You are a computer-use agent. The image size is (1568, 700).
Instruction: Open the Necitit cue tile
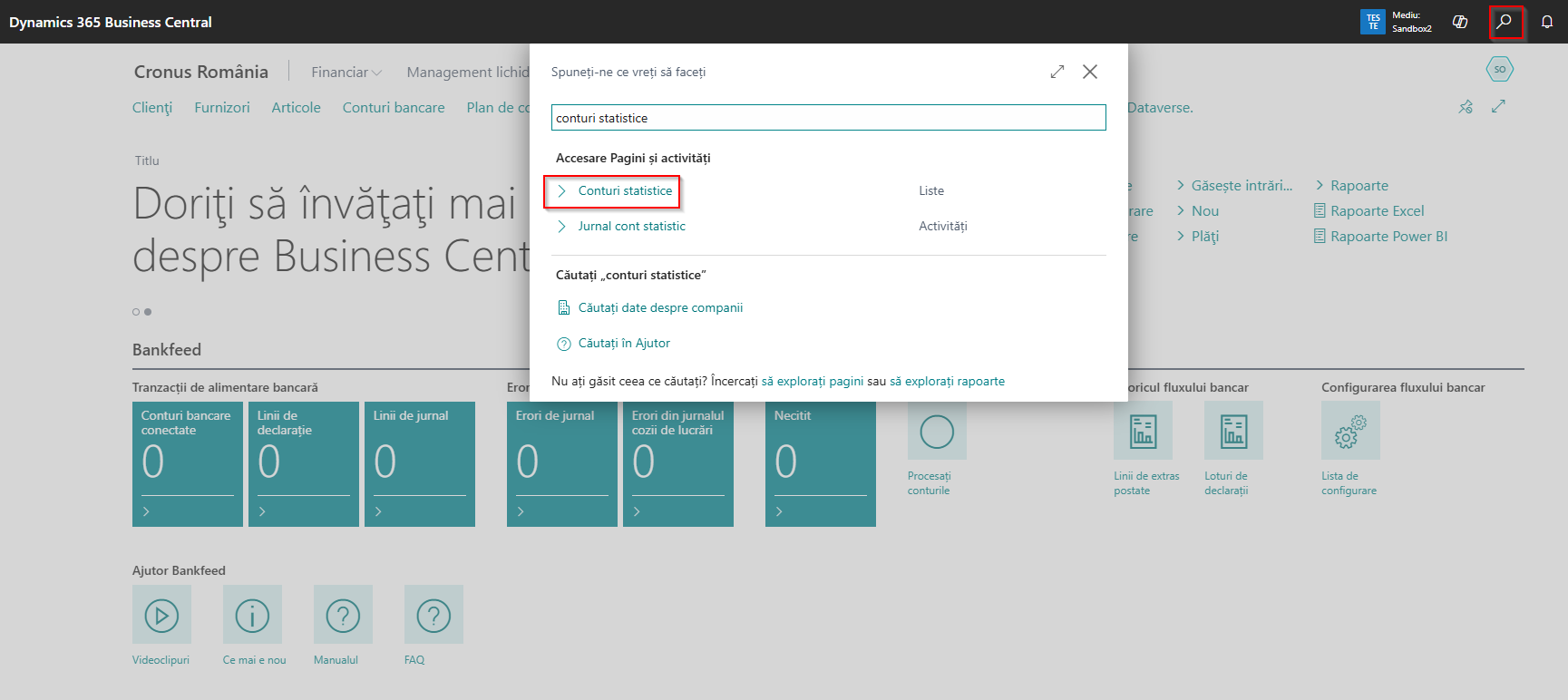pos(821,464)
